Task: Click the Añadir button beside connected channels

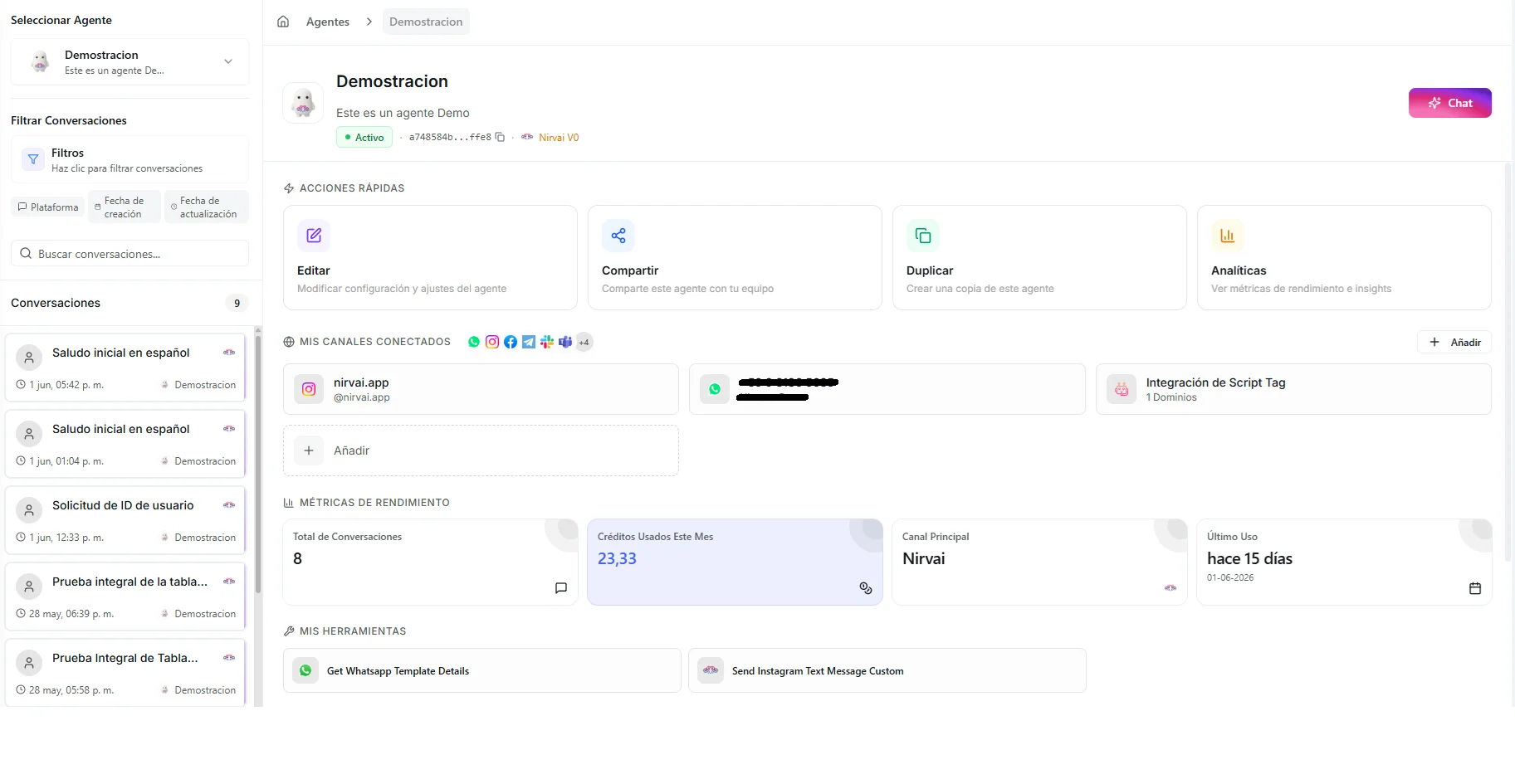Action: pos(1454,342)
